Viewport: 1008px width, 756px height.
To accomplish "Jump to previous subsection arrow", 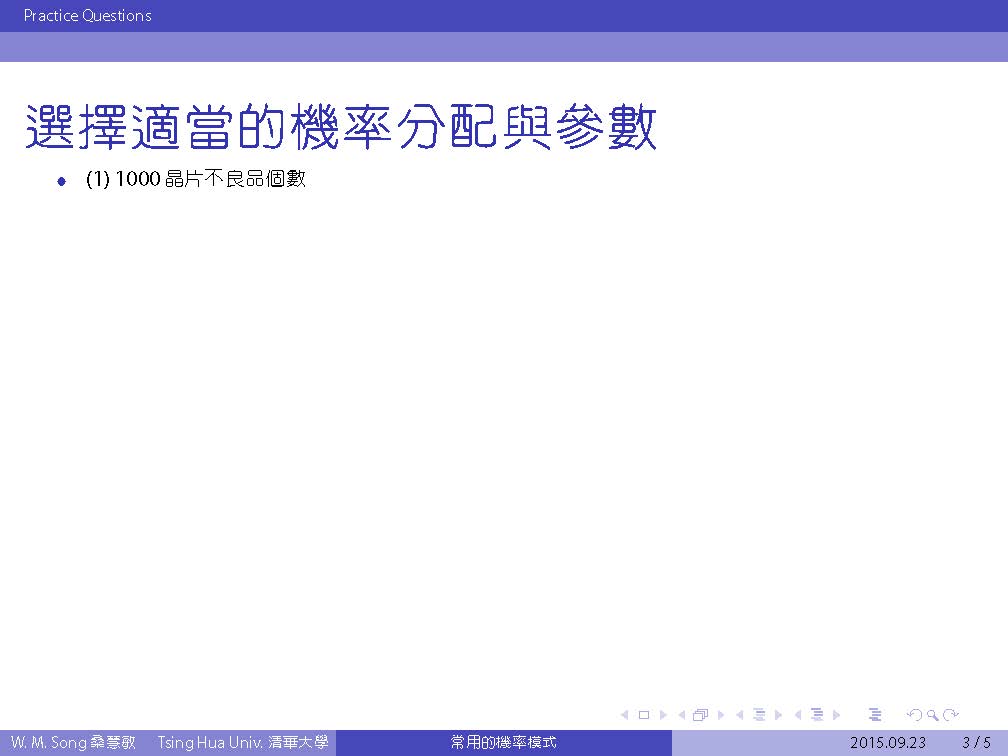I will point(740,715).
